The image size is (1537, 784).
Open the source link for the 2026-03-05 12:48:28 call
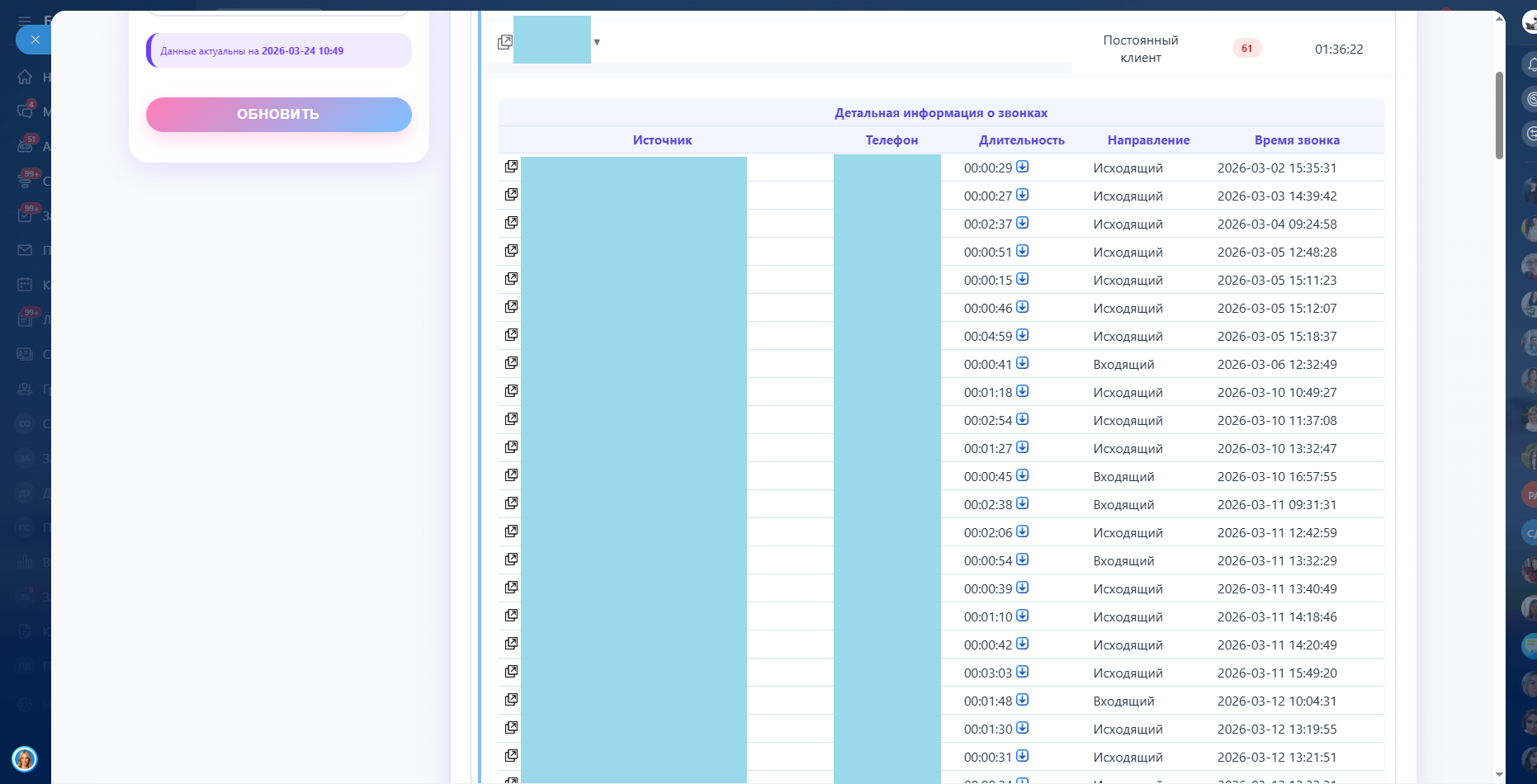(x=511, y=251)
